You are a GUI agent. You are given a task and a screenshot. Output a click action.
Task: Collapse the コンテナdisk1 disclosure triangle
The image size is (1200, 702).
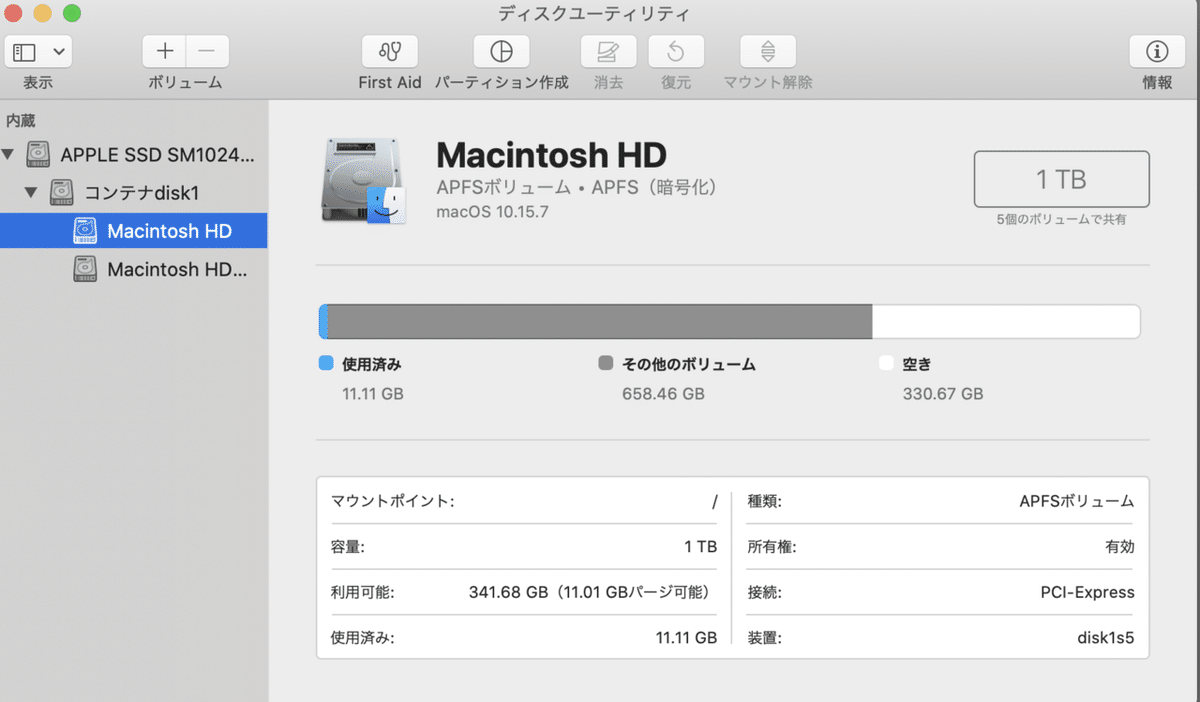click(31, 192)
